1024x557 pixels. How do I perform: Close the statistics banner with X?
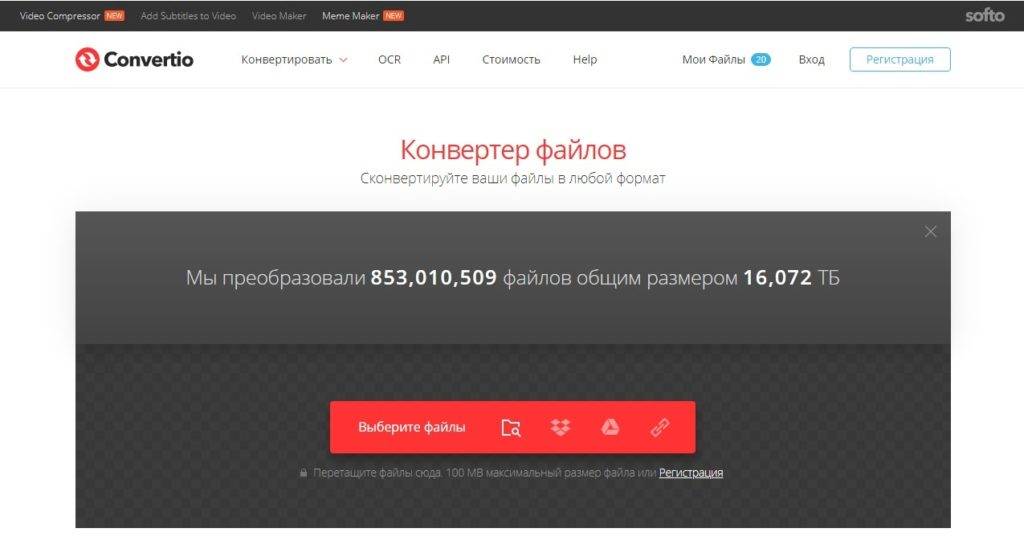coord(931,231)
